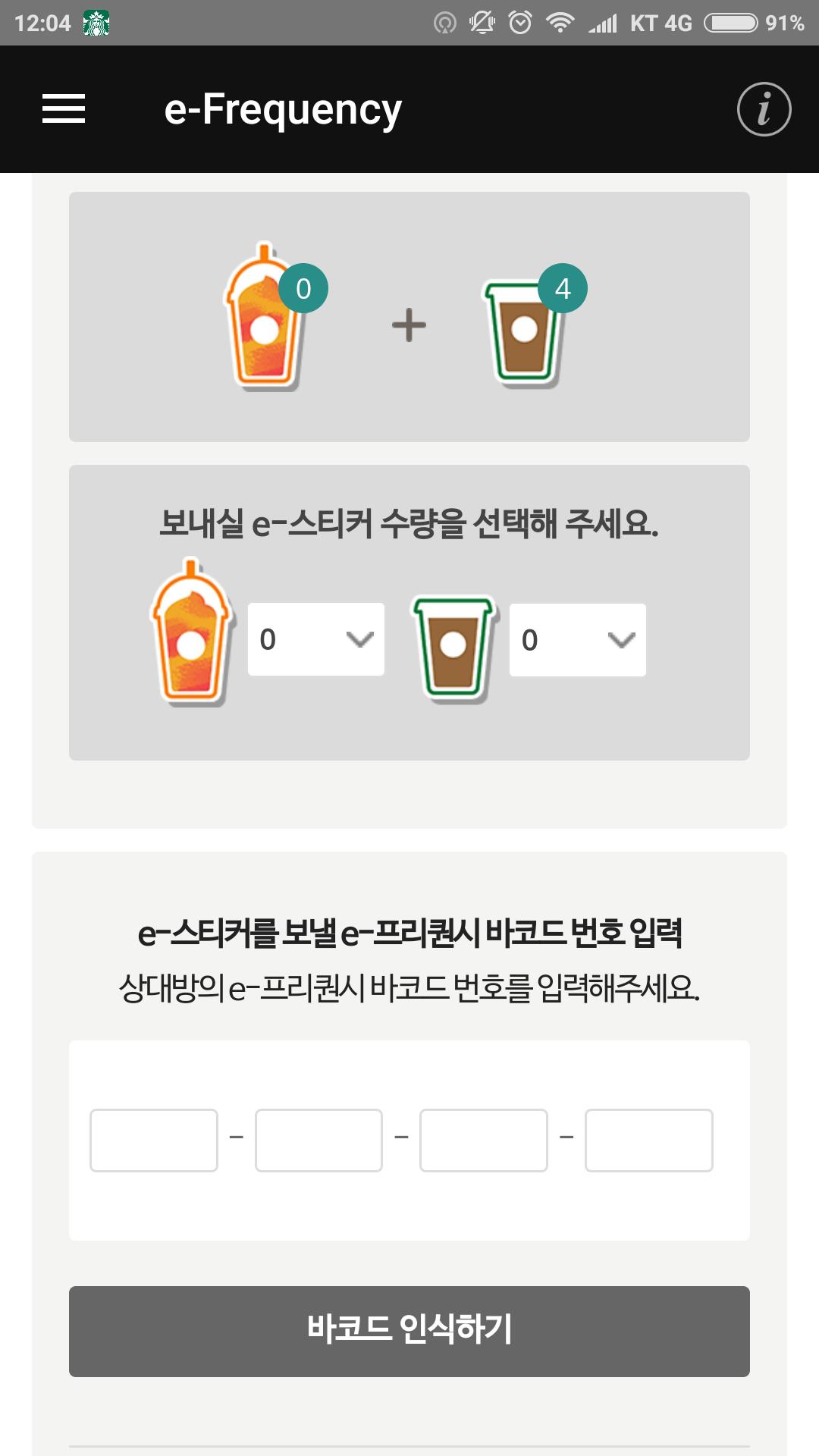The height and width of the screenshot is (1456, 819).
Task: Tap the e-Frequency header title
Action: (283, 110)
